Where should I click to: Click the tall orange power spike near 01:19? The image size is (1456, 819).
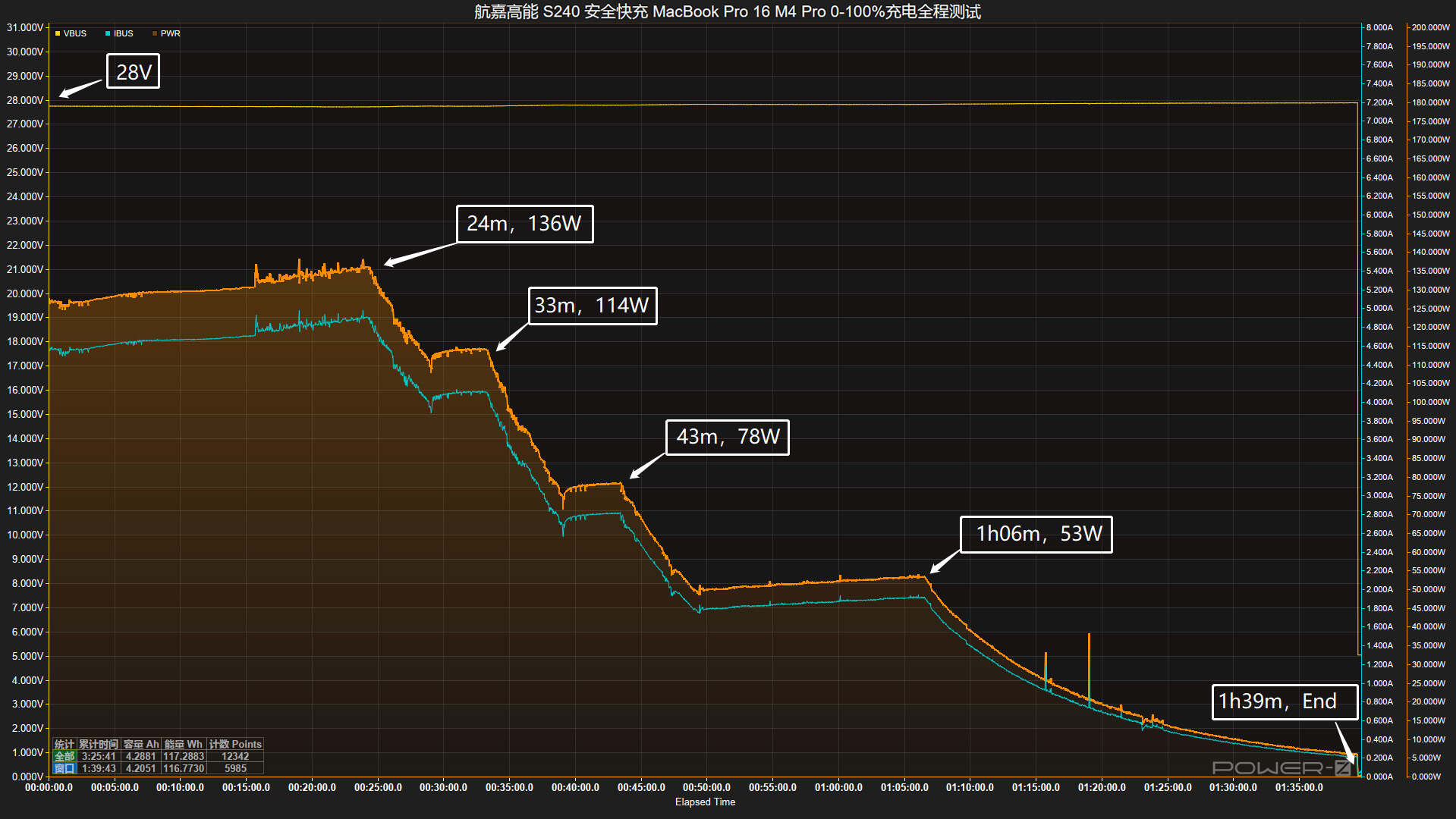(x=1089, y=666)
